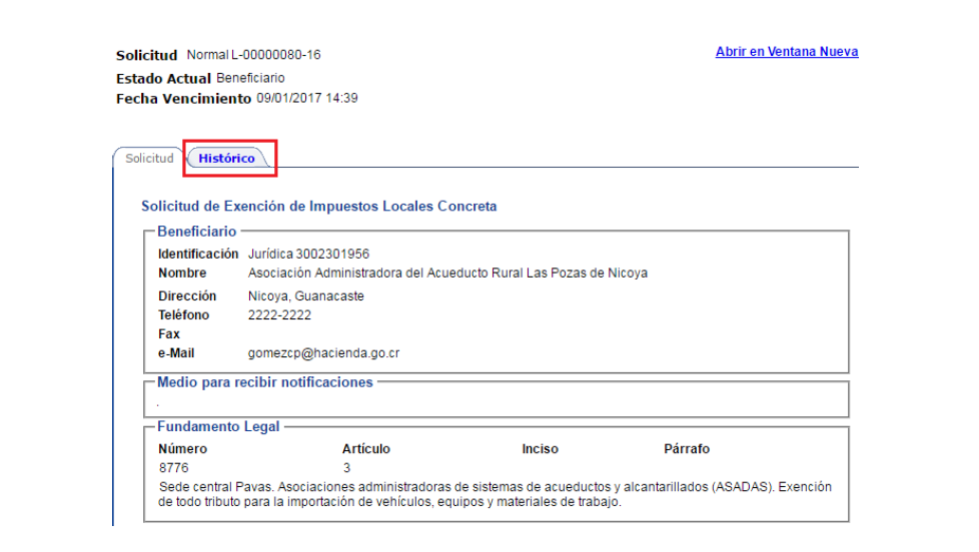979x552 pixels.
Task: Switch to the Histórico tab
Action: (x=227, y=159)
